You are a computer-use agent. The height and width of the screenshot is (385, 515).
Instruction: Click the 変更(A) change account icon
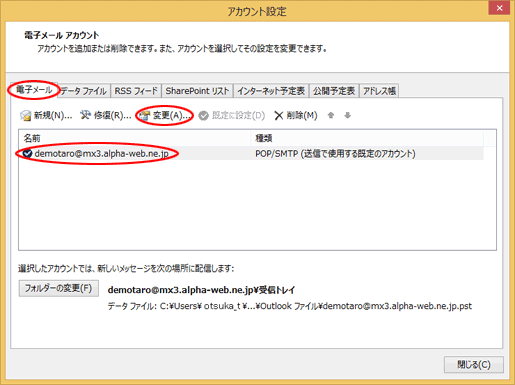145,116
